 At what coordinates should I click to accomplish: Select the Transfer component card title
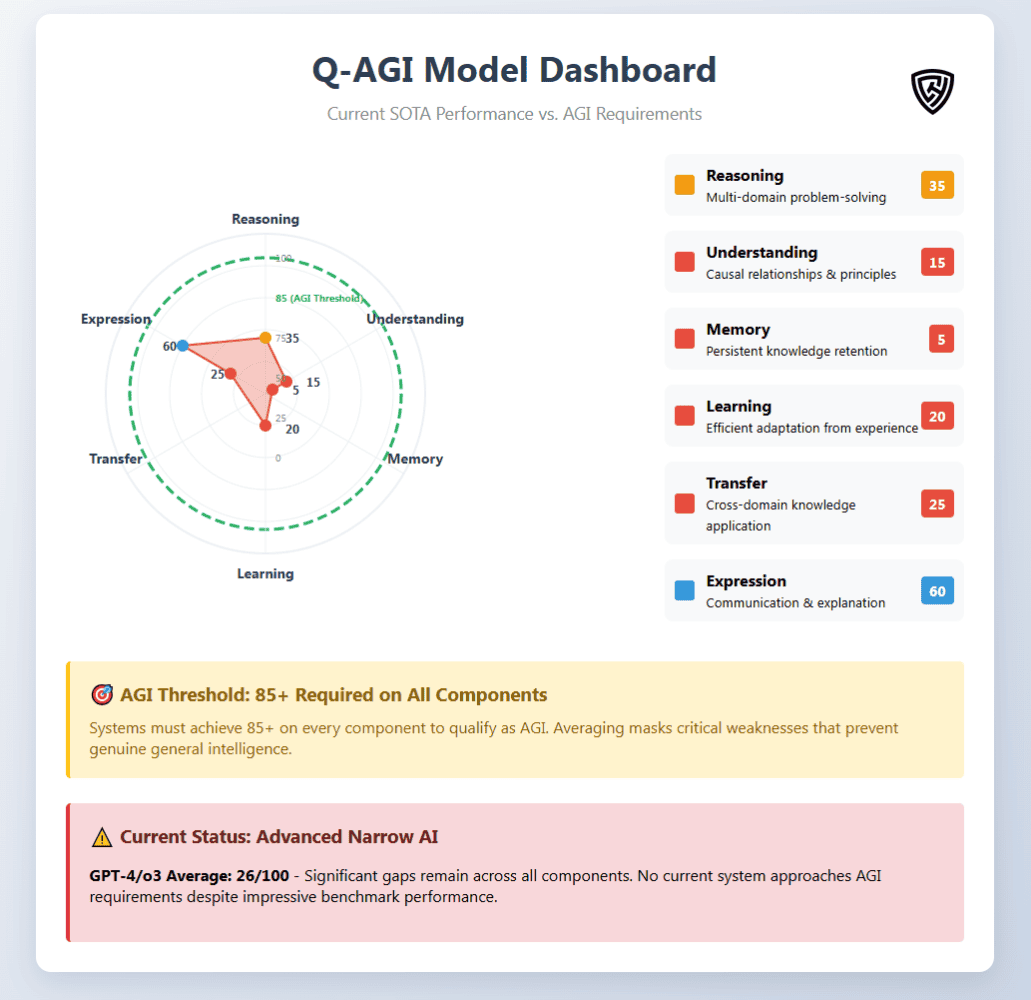[736, 483]
